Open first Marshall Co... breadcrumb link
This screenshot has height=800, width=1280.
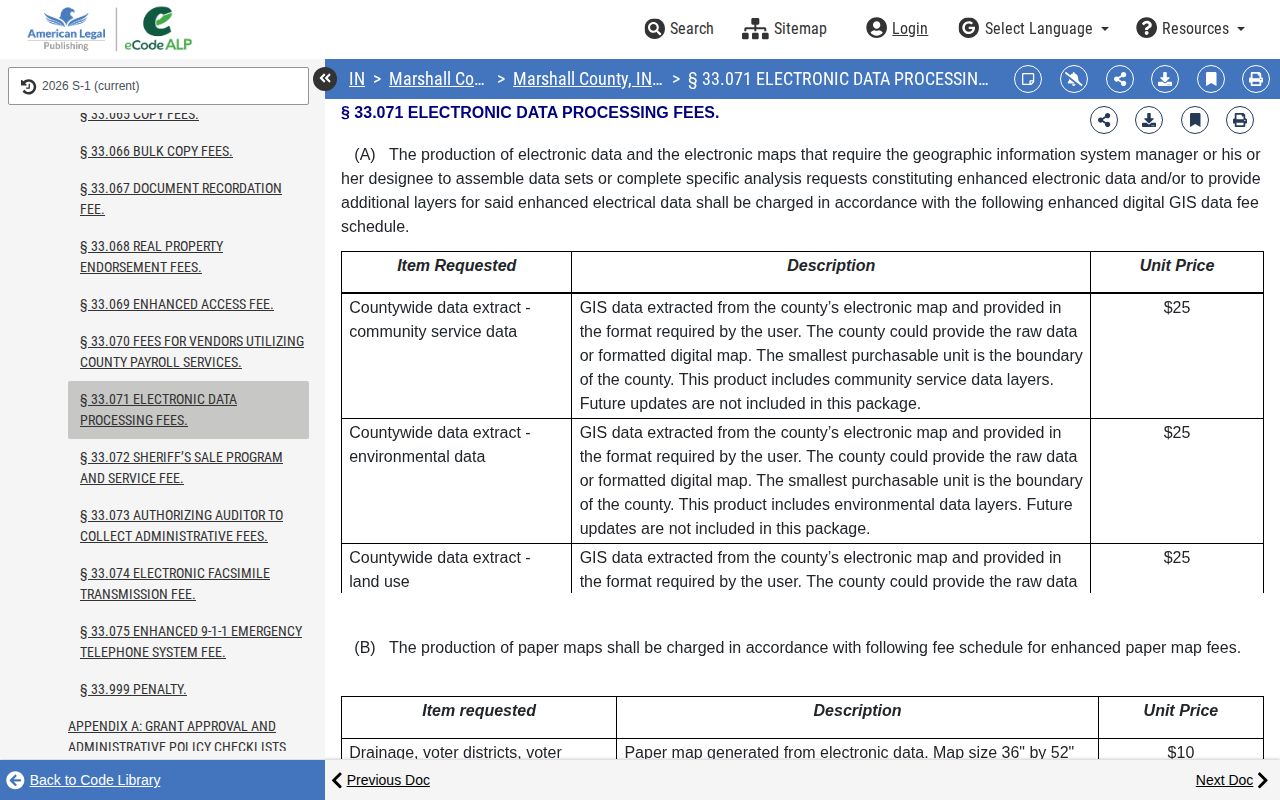click(437, 79)
